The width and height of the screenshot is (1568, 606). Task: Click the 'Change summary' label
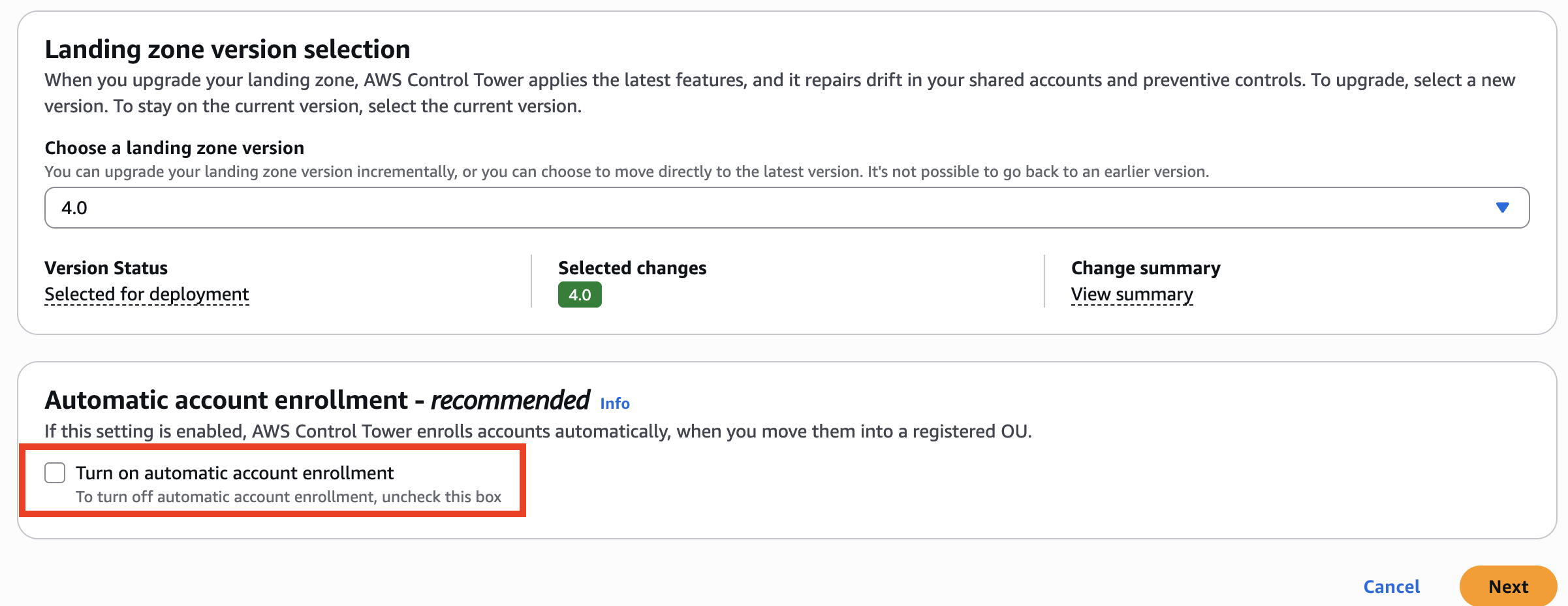(x=1146, y=268)
